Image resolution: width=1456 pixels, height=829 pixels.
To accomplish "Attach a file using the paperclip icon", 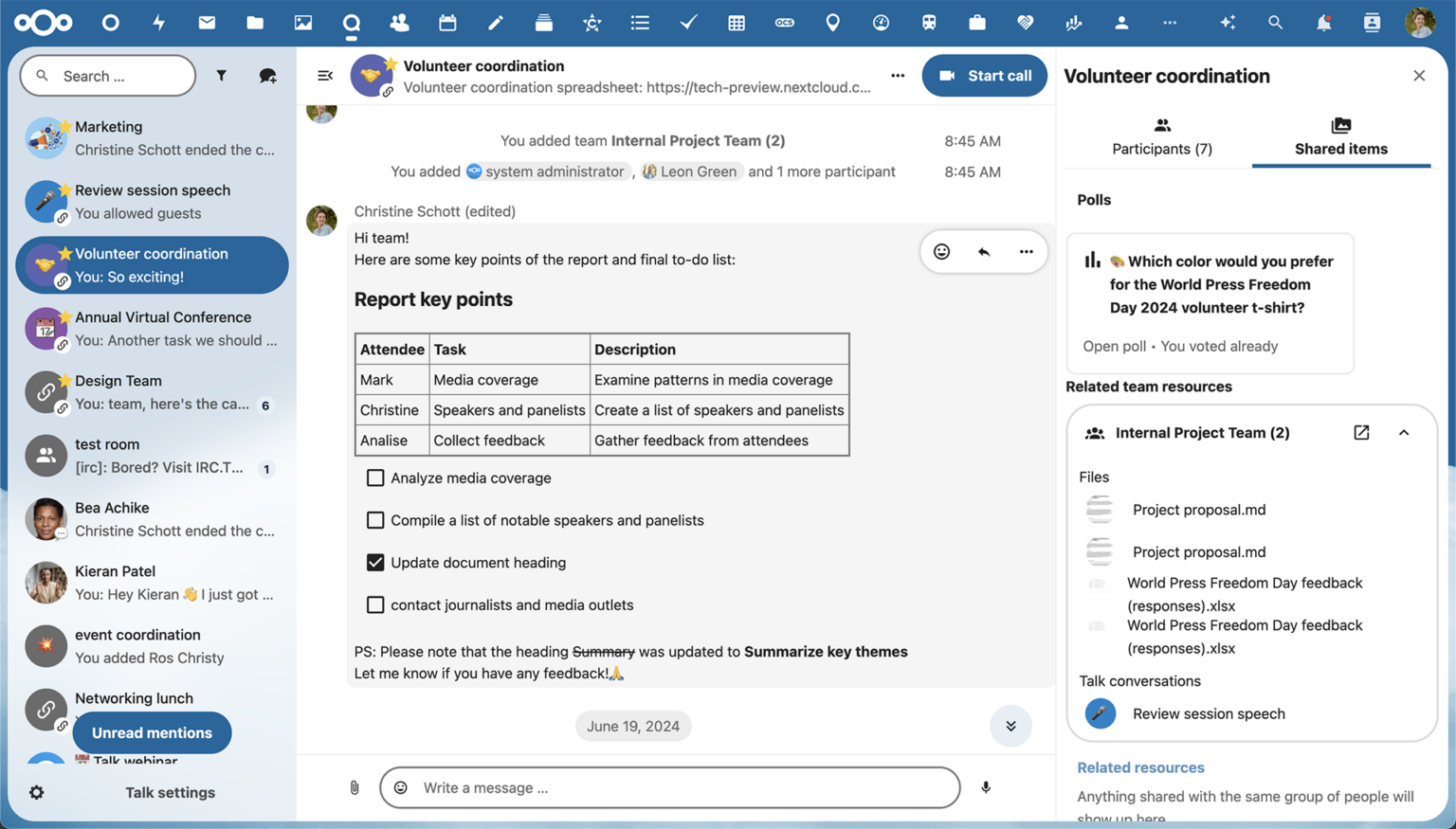I will [355, 787].
